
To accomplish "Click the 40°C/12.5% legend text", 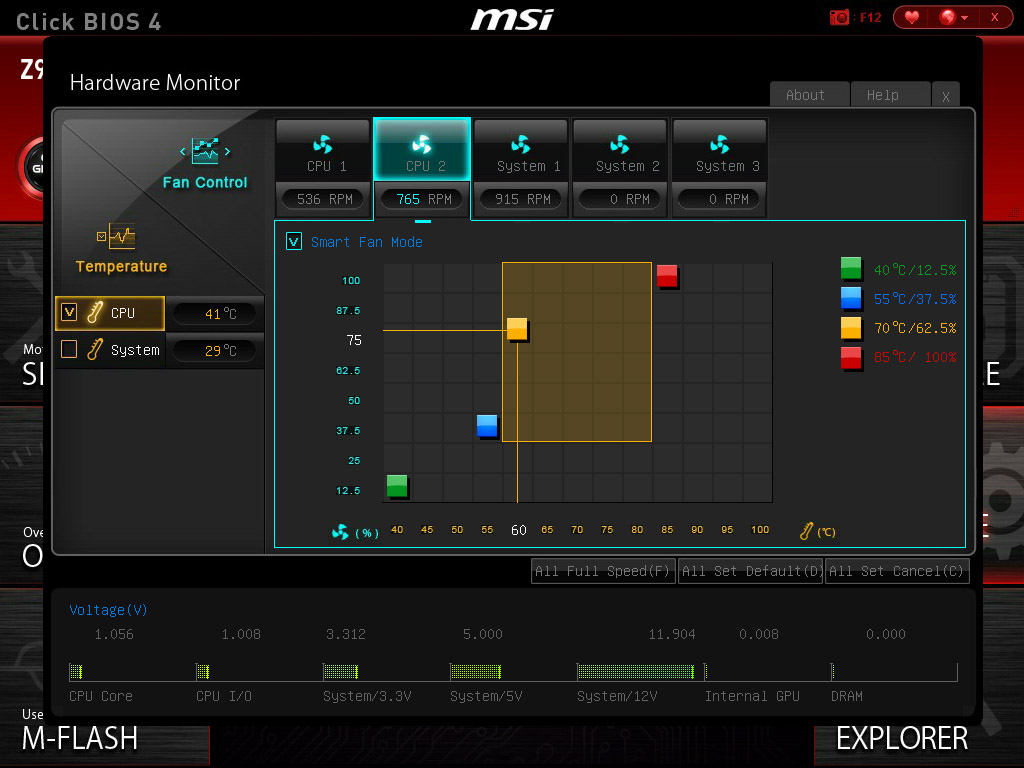I will pyautogui.click(x=915, y=270).
